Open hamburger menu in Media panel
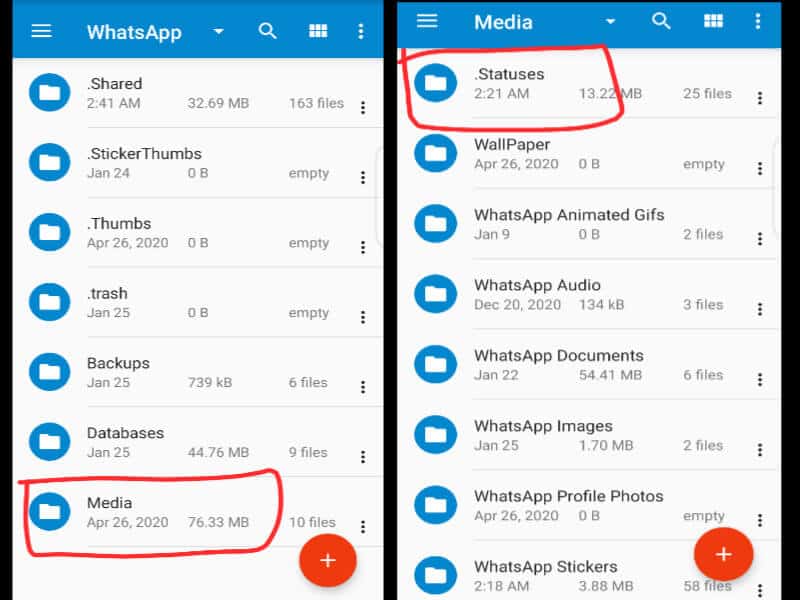This screenshot has height=600, width=800. 427,21
